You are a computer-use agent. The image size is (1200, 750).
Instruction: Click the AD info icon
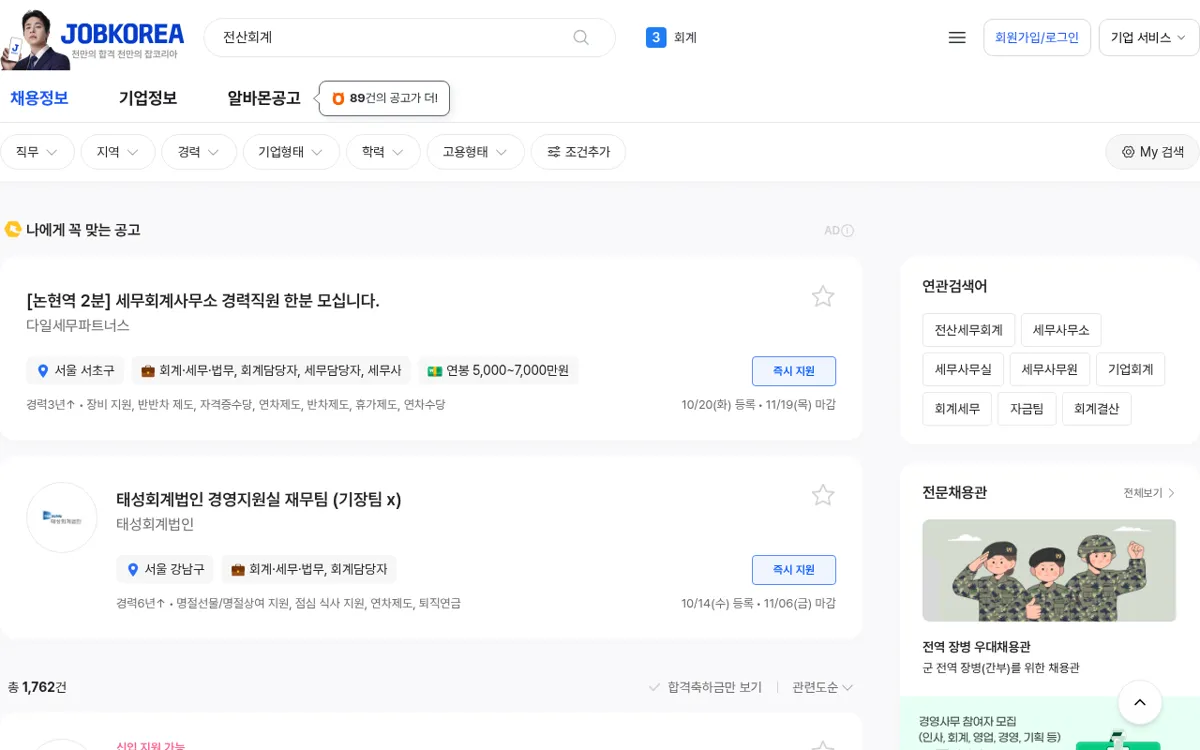(848, 231)
